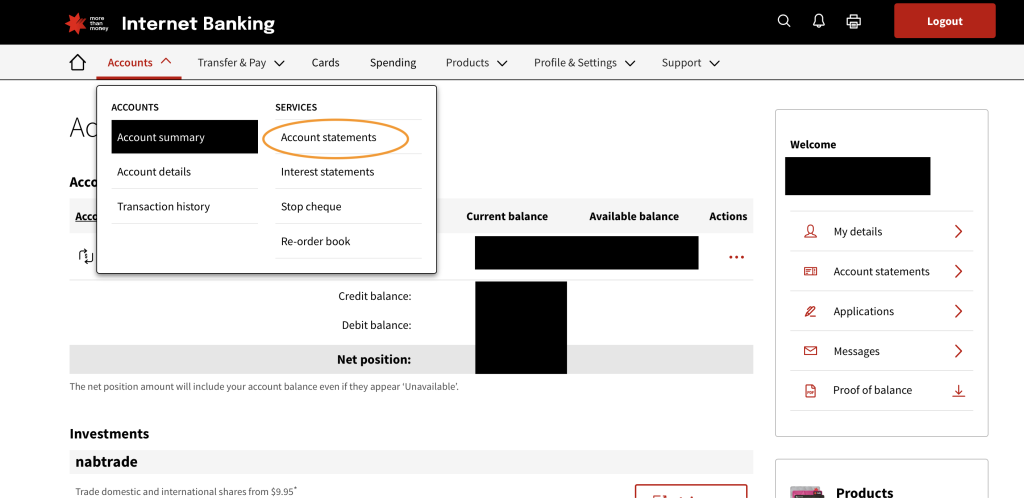Open notifications bell icon

(818, 21)
